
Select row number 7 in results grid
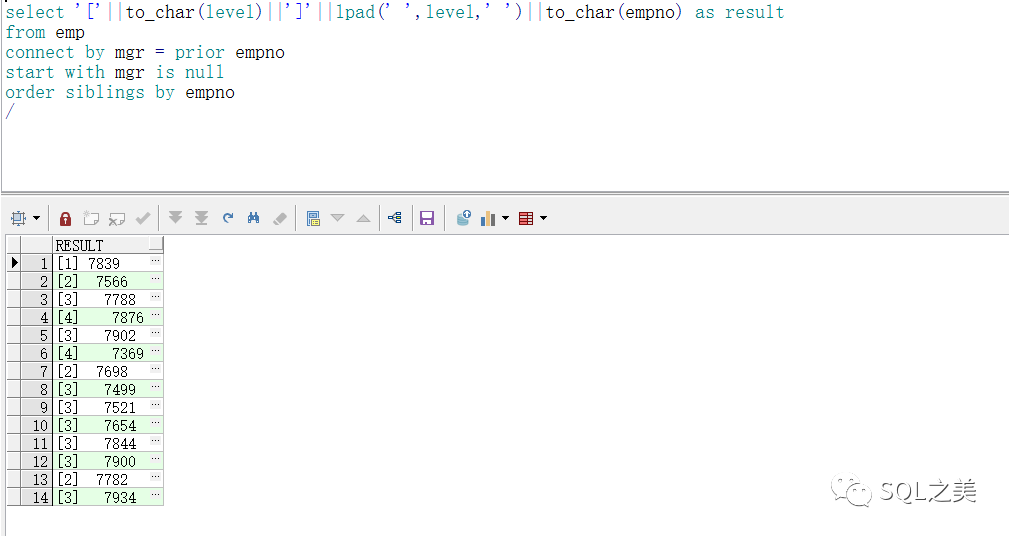(x=37, y=371)
